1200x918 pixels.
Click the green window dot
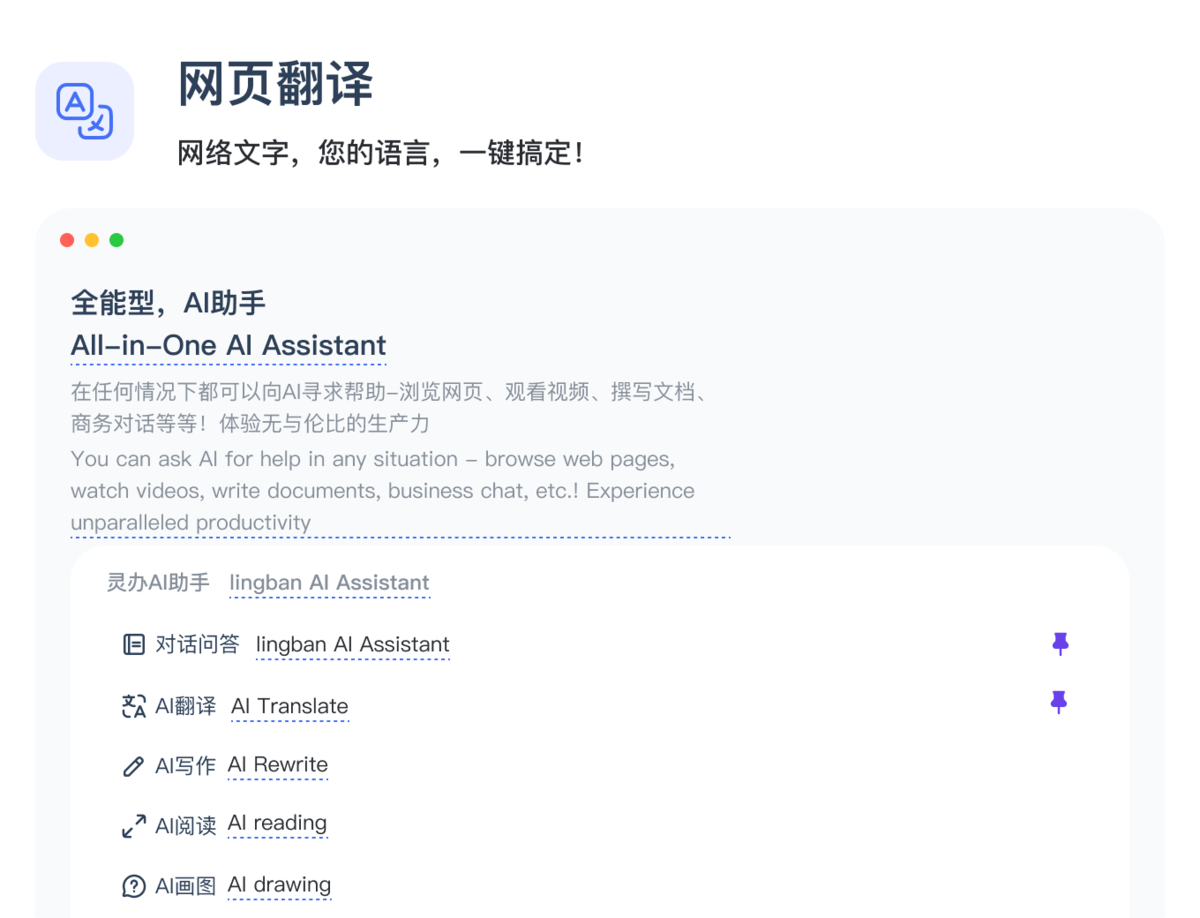point(116,240)
